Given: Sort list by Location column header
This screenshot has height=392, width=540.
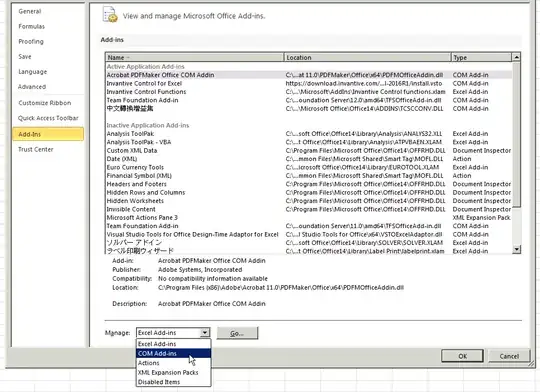Looking at the screenshot, I should click(x=367, y=58).
